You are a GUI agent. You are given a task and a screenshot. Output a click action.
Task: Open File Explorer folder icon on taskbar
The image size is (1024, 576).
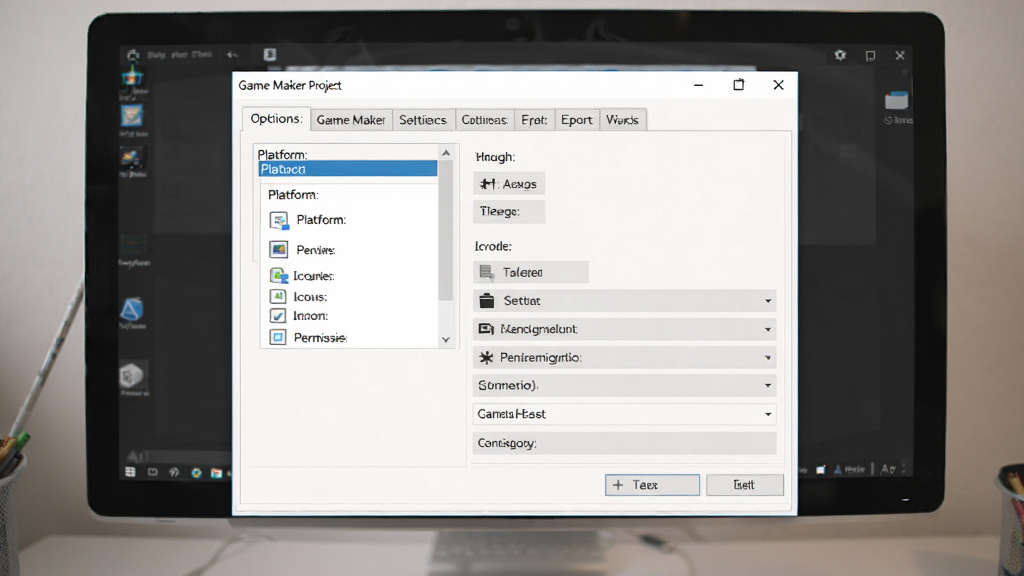(216, 473)
